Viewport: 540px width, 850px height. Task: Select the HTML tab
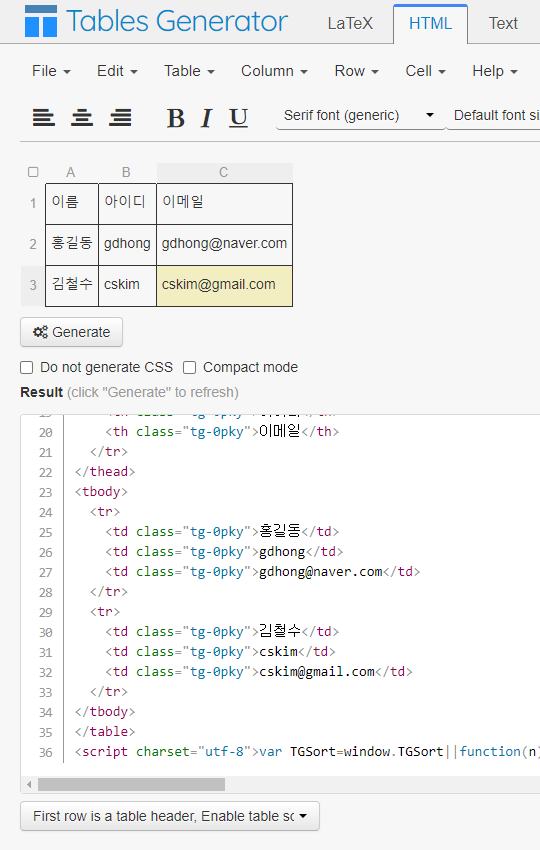click(430, 23)
